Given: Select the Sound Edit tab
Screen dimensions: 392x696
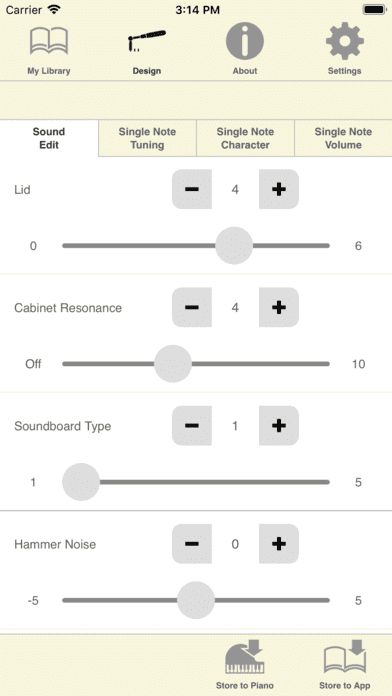Looking at the screenshot, I should tap(49, 138).
